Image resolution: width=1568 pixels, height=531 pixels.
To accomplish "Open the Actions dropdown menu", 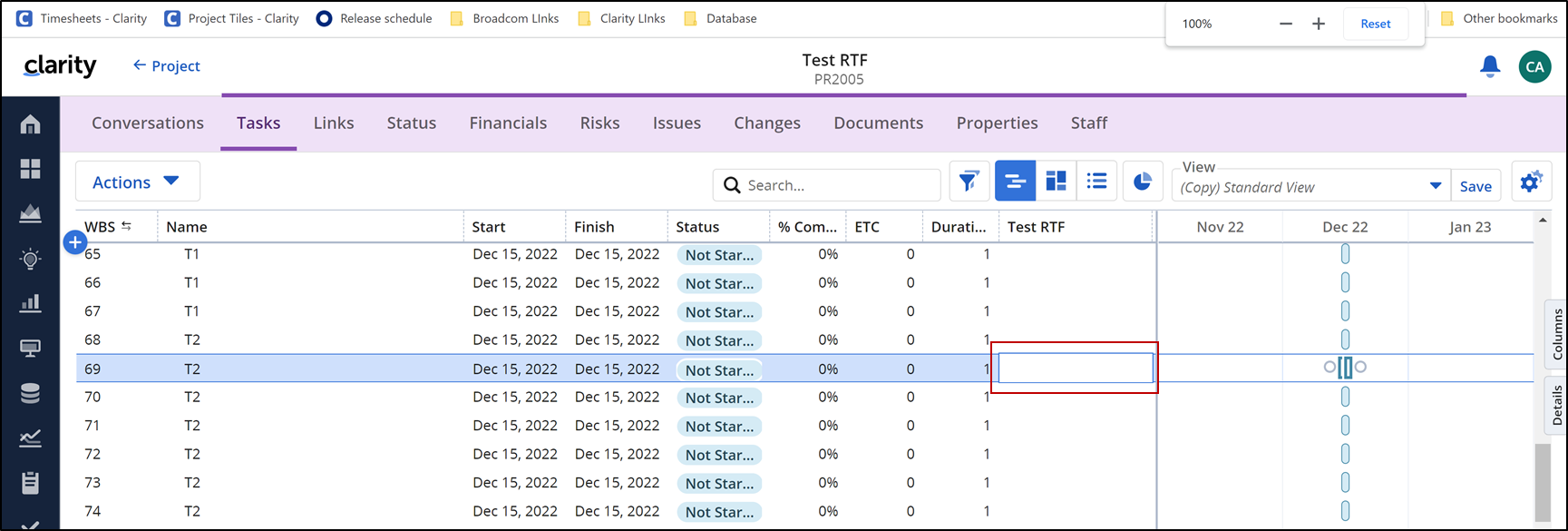I will [137, 182].
